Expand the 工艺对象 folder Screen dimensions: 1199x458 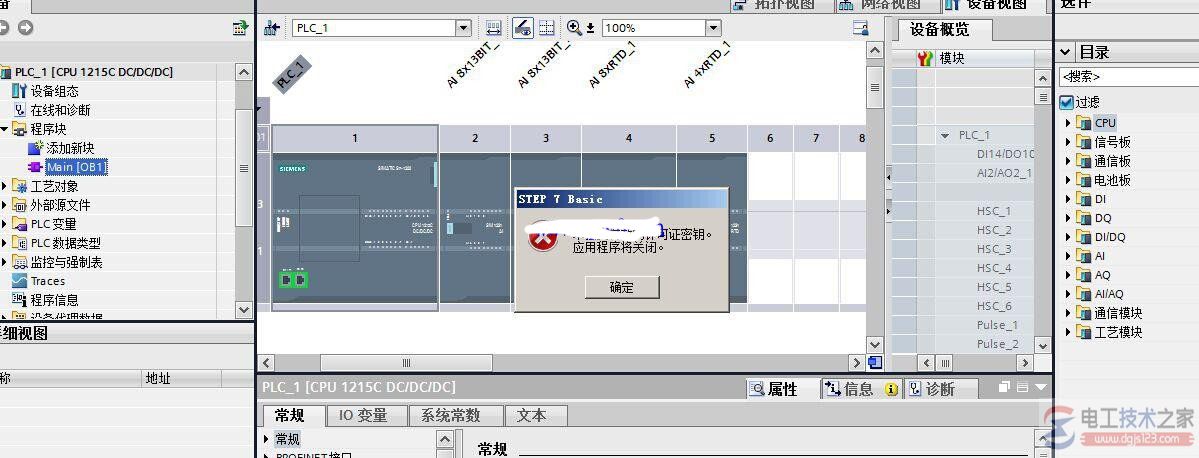(x=4, y=186)
